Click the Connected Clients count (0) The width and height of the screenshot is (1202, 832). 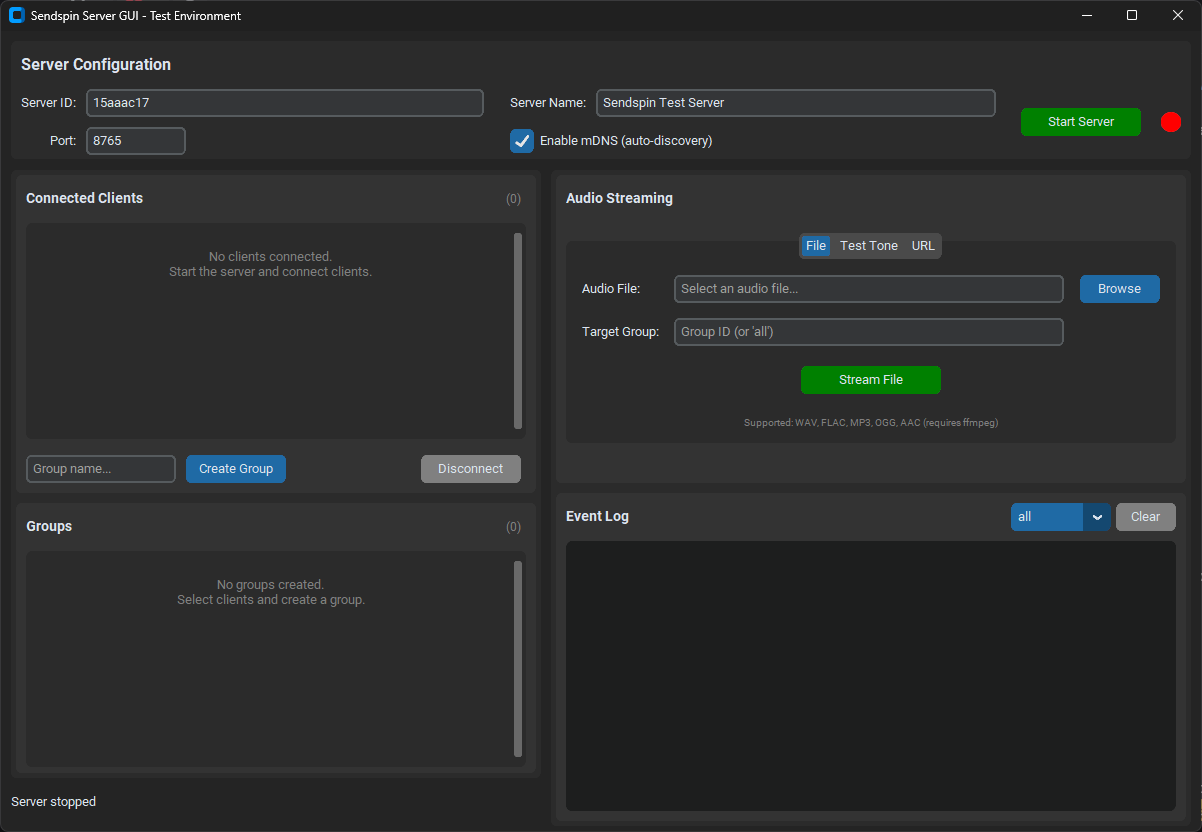(513, 199)
